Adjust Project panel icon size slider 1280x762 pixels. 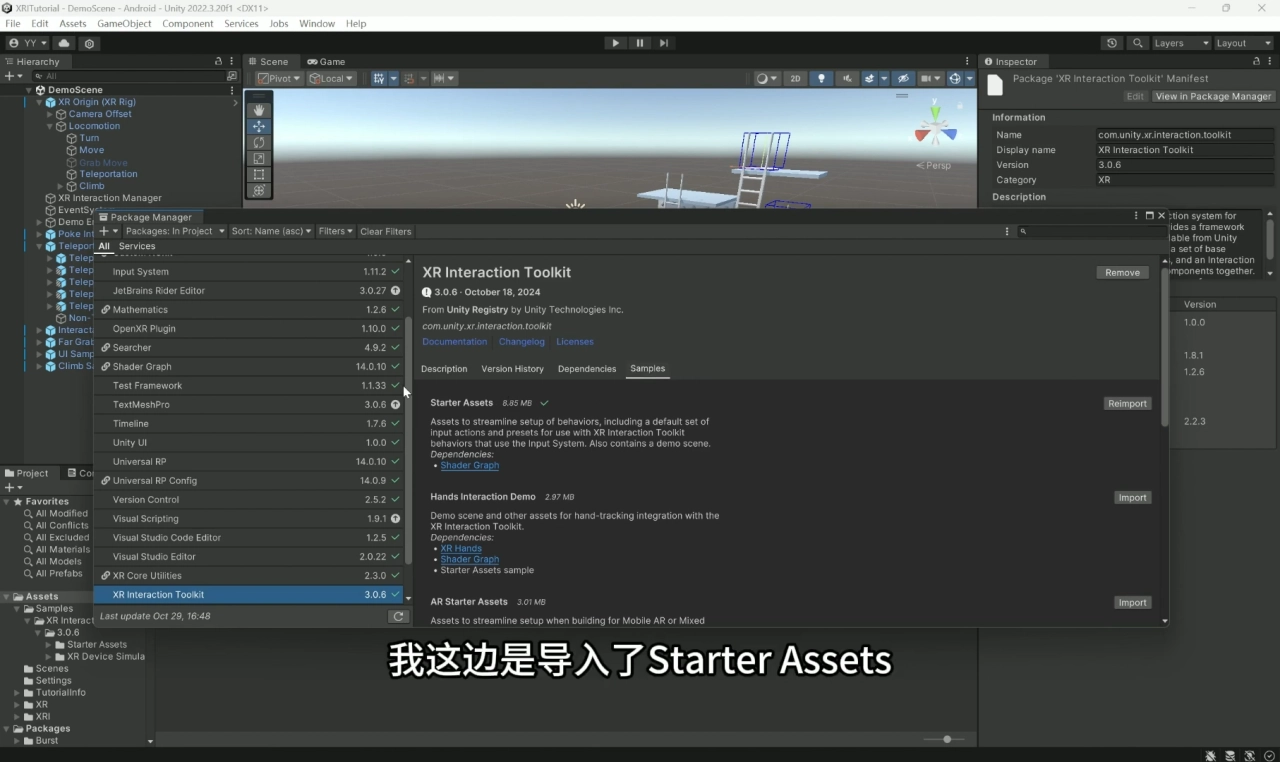(946, 739)
